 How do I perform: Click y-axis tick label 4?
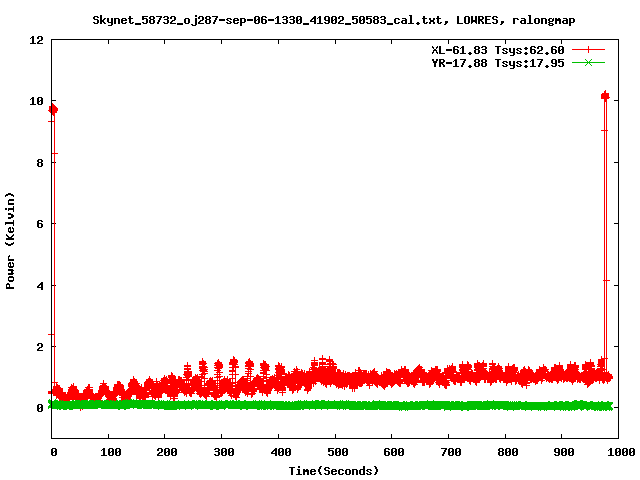pos(40,286)
